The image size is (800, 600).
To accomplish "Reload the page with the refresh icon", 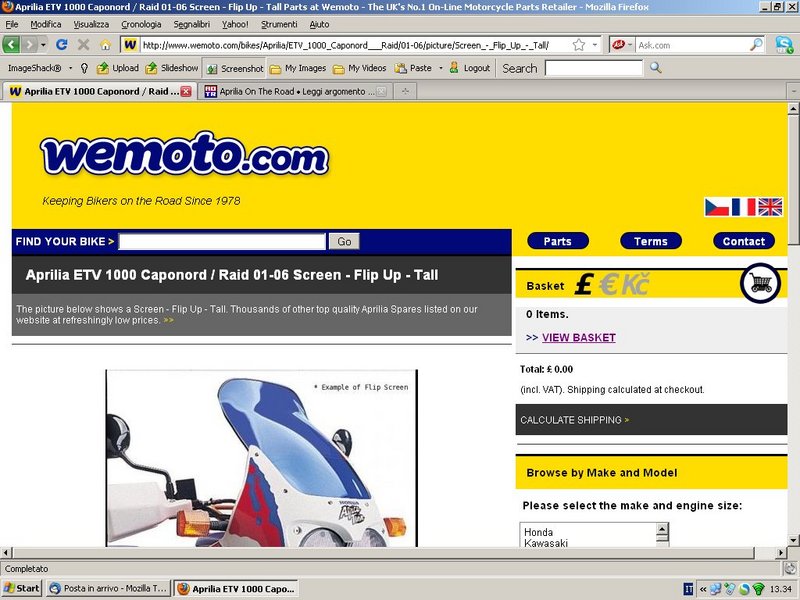I will click(62, 45).
